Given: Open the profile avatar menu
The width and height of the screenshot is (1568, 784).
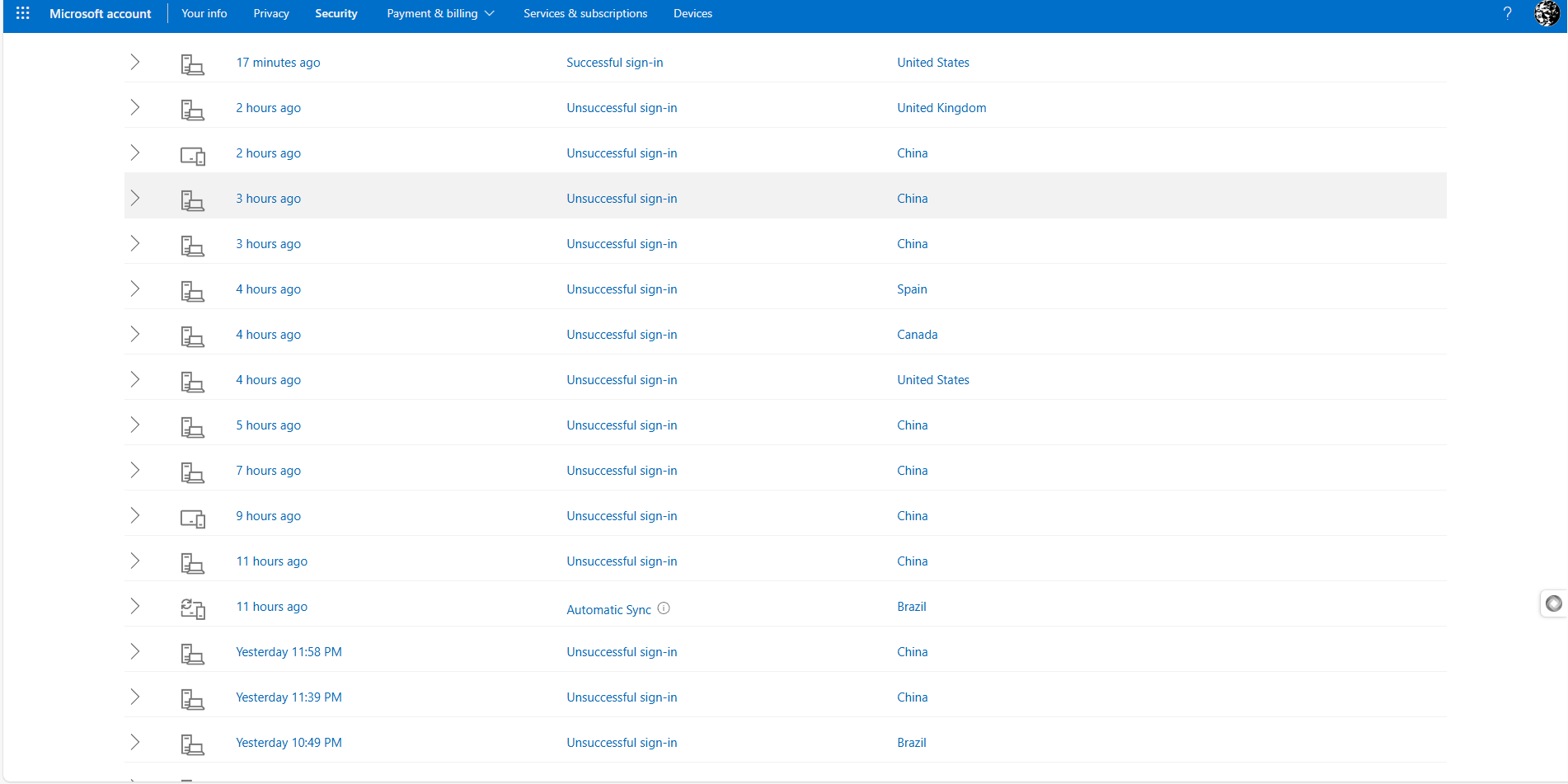Looking at the screenshot, I should coord(1547,13).
